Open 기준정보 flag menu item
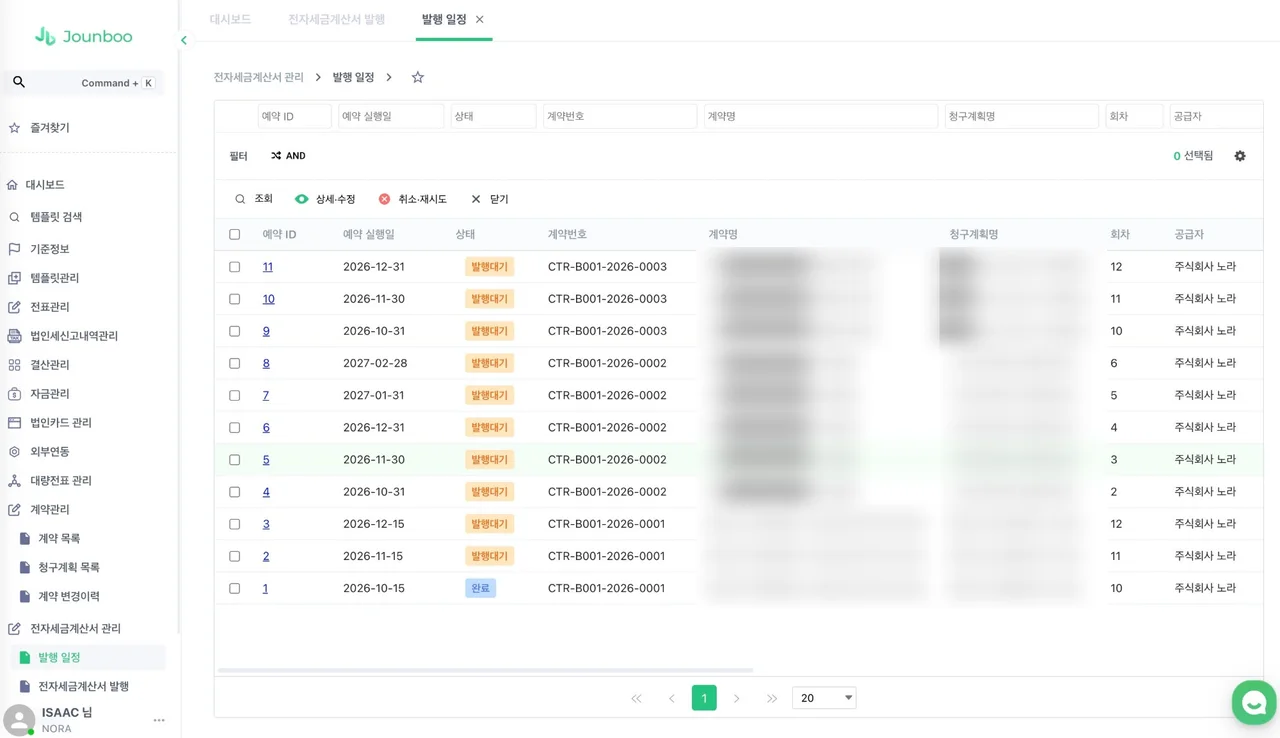Image resolution: width=1280 pixels, height=738 pixels. pyautogui.click(x=50, y=249)
